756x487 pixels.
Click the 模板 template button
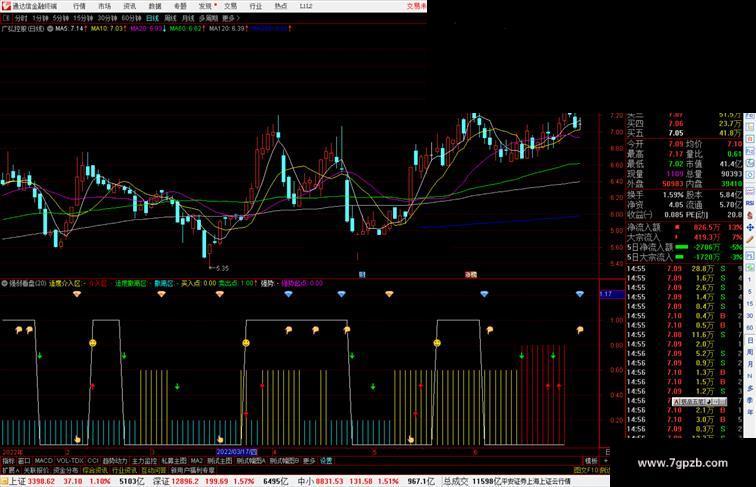592,461
